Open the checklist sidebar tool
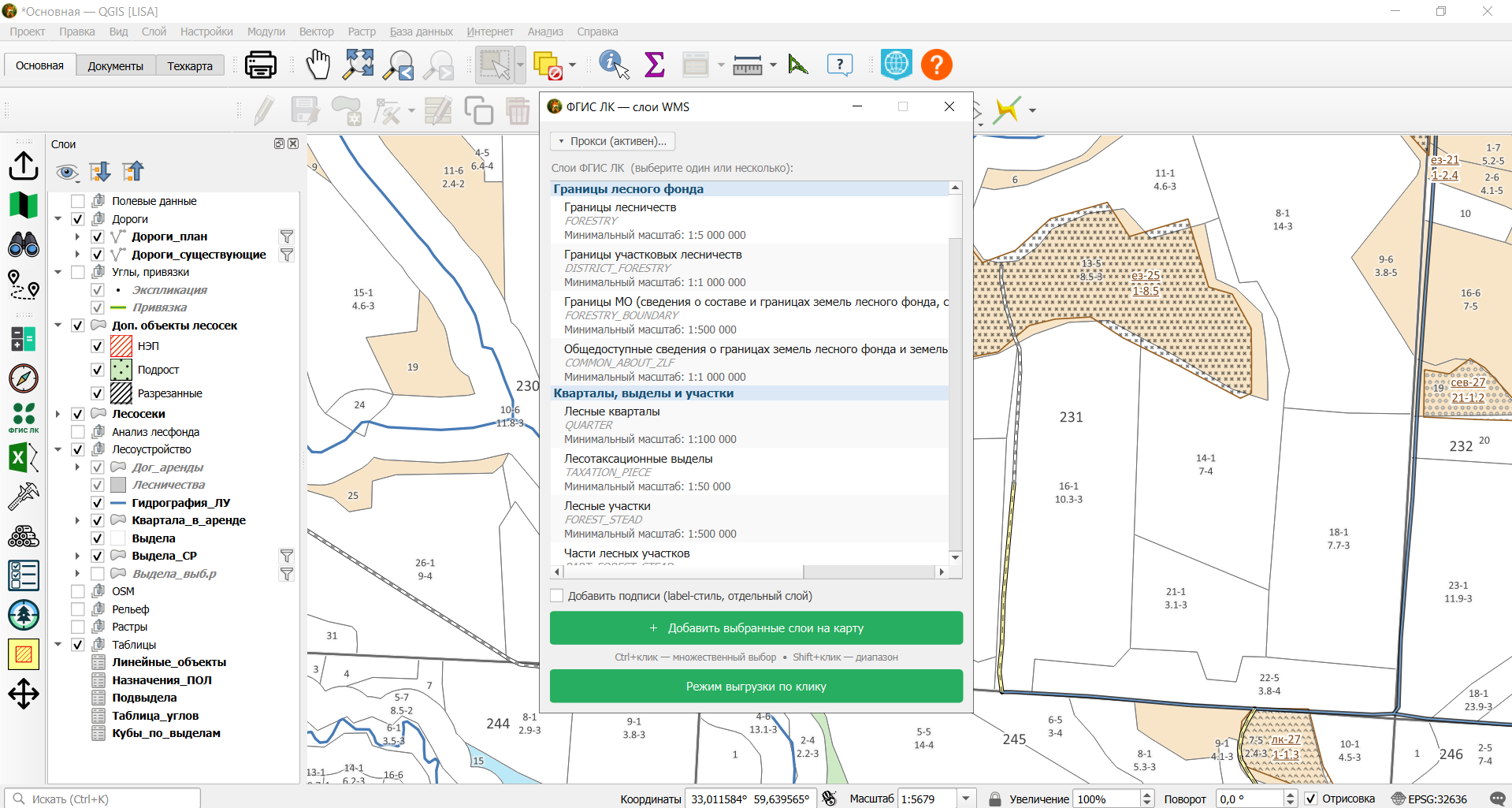This screenshot has height=808, width=1512. [x=24, y=575]
